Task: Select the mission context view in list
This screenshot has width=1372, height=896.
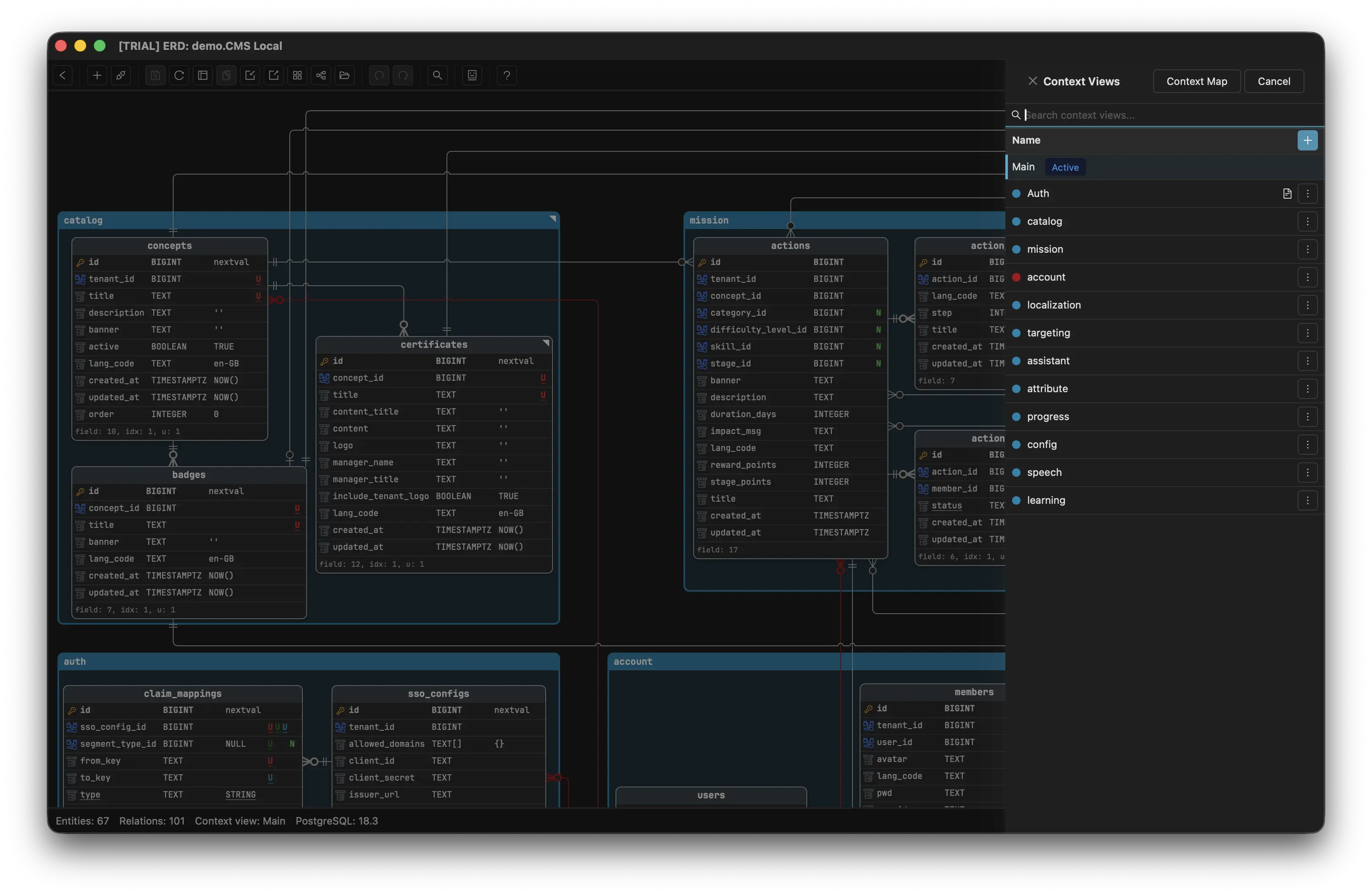Action: pos(1165,249)
